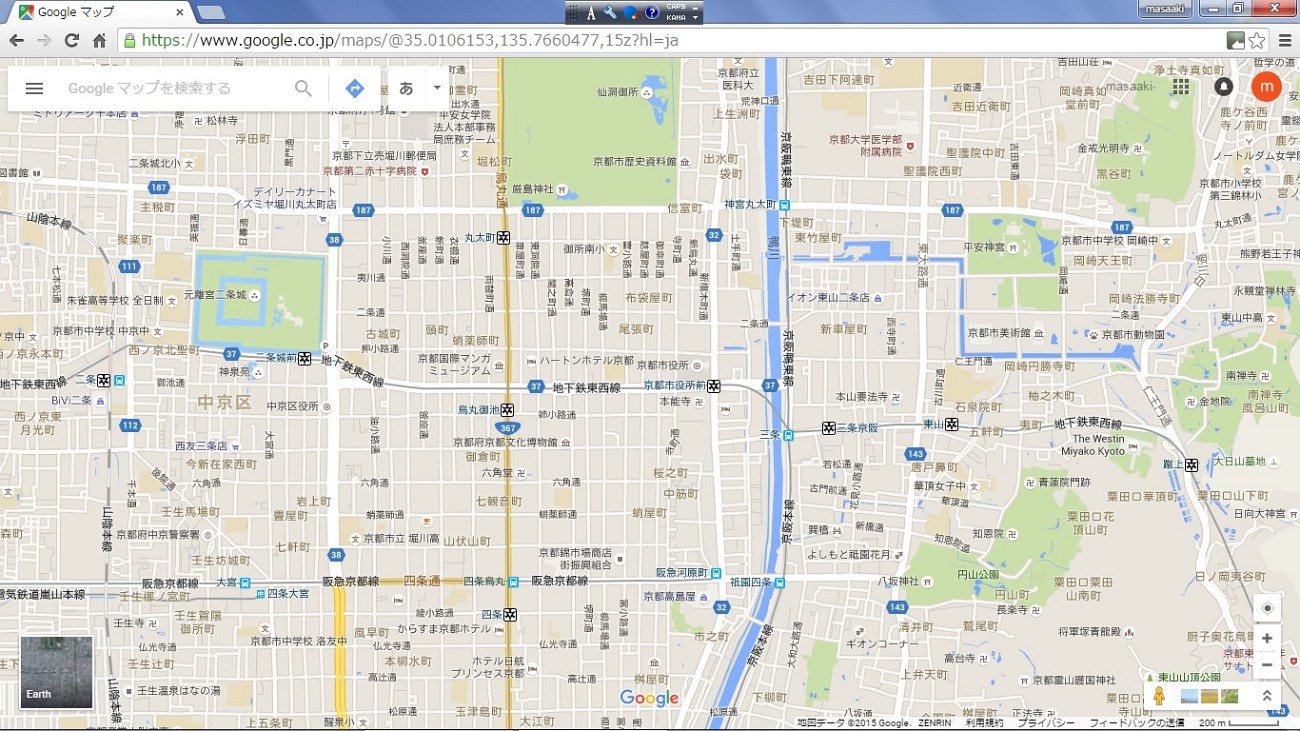Click the route 111 road shield

click(129, 266)
